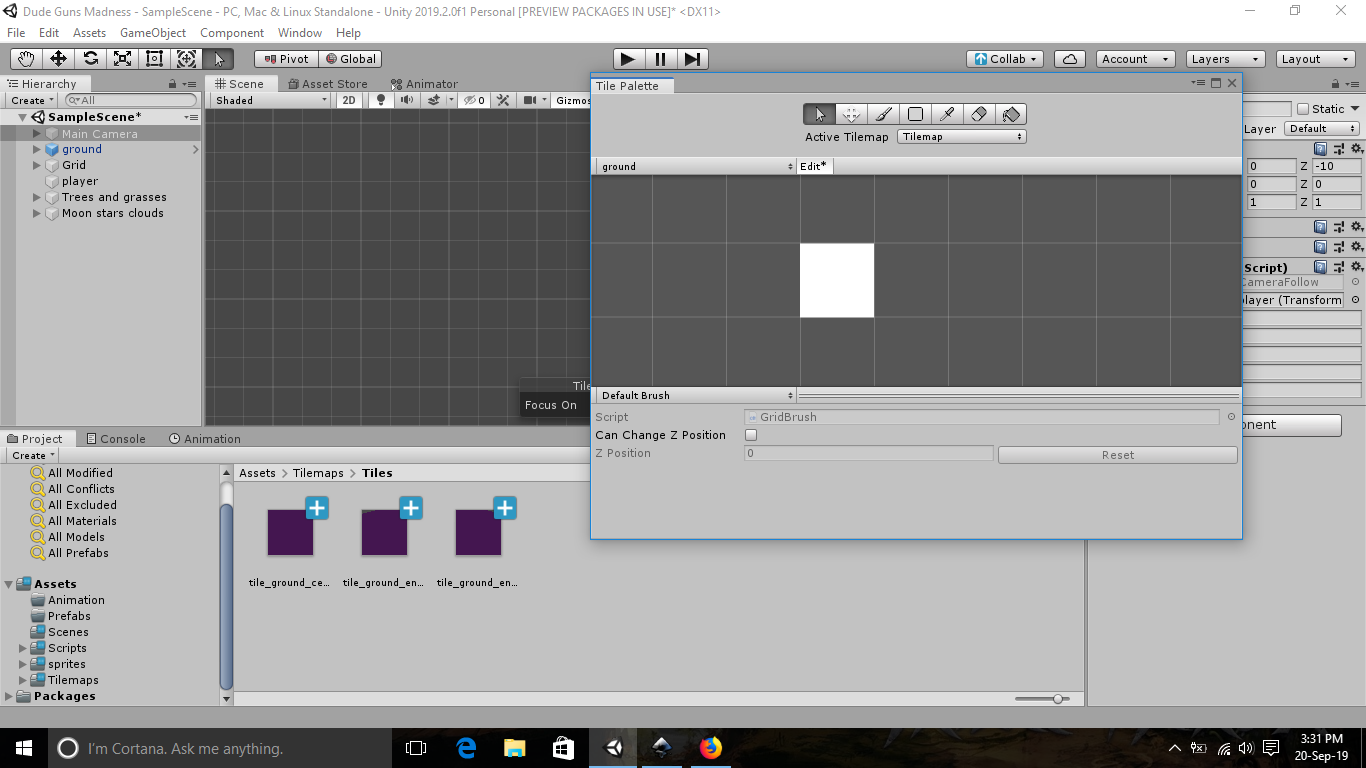Click the Hierarchy search field

131,100
